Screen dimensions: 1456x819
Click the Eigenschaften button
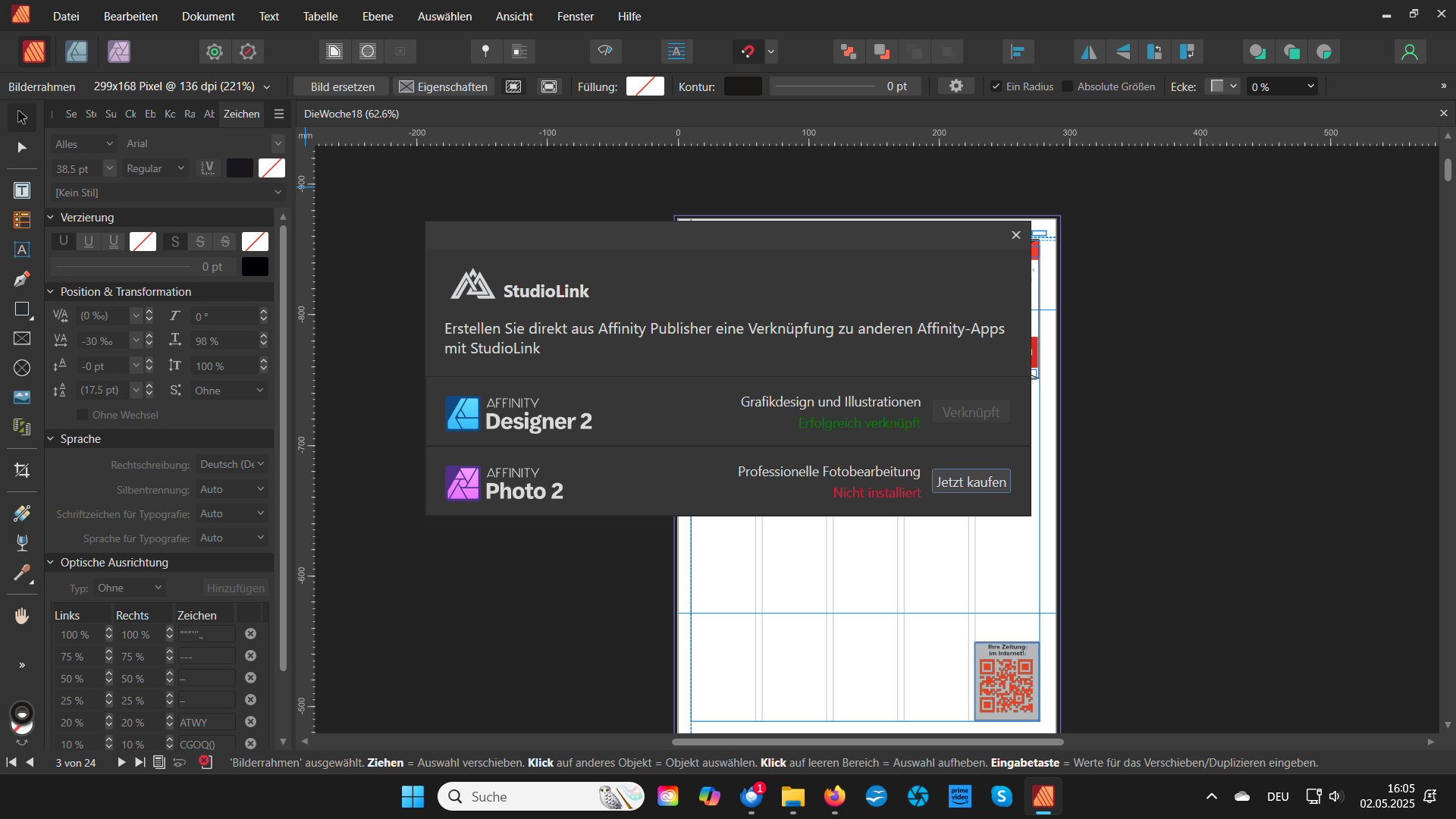[444, 86]
